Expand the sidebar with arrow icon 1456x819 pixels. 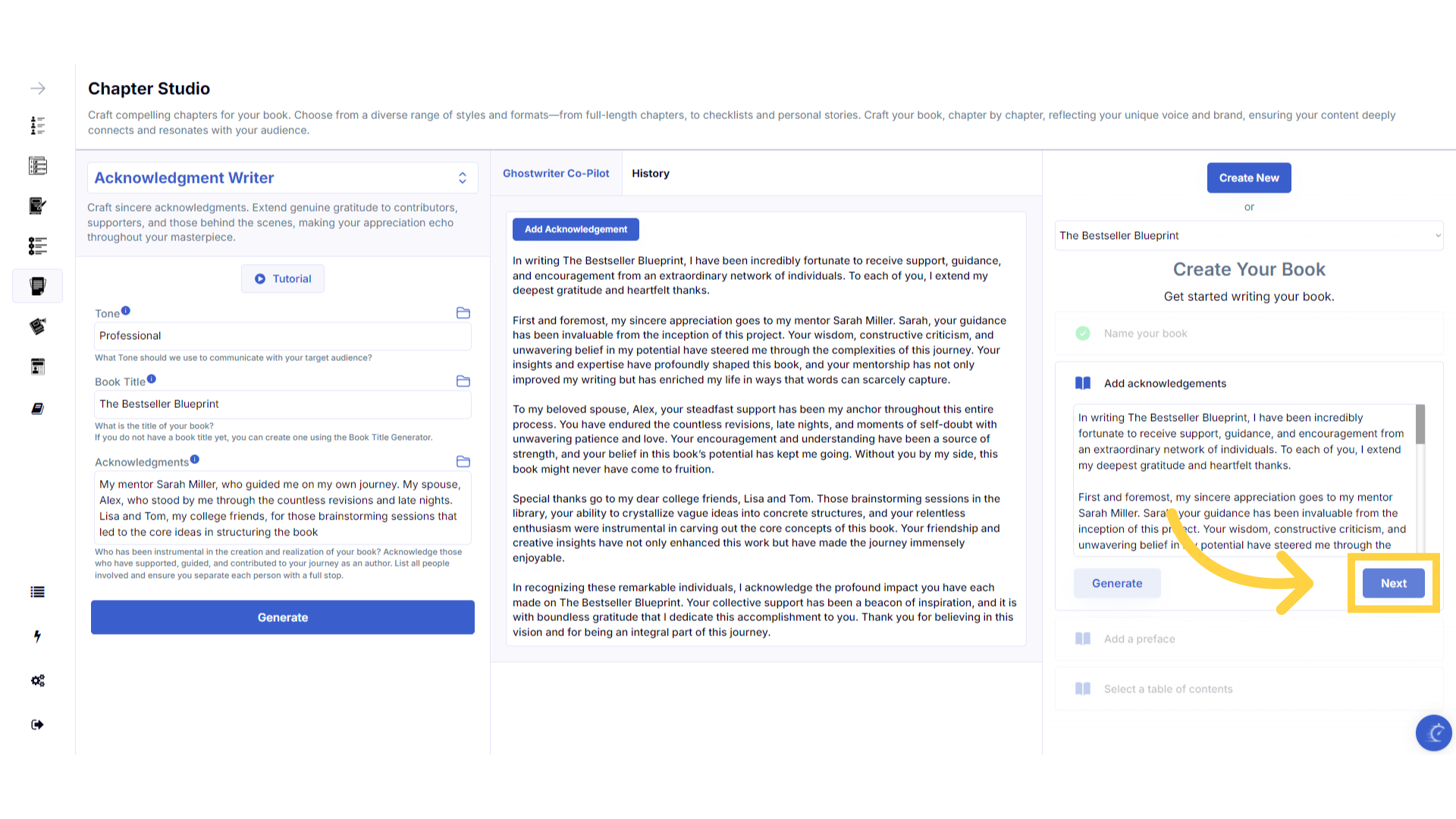click(38, 89)
